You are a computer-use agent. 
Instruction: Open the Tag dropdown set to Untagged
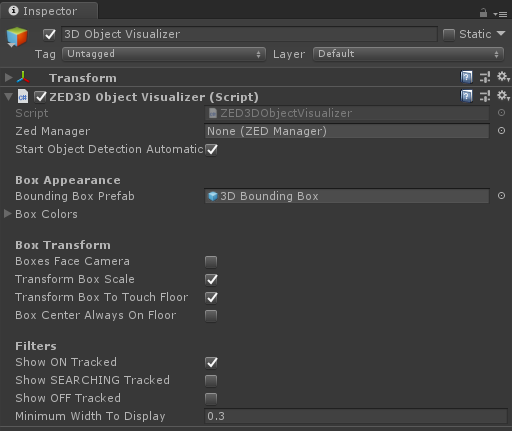click(164, 54)
